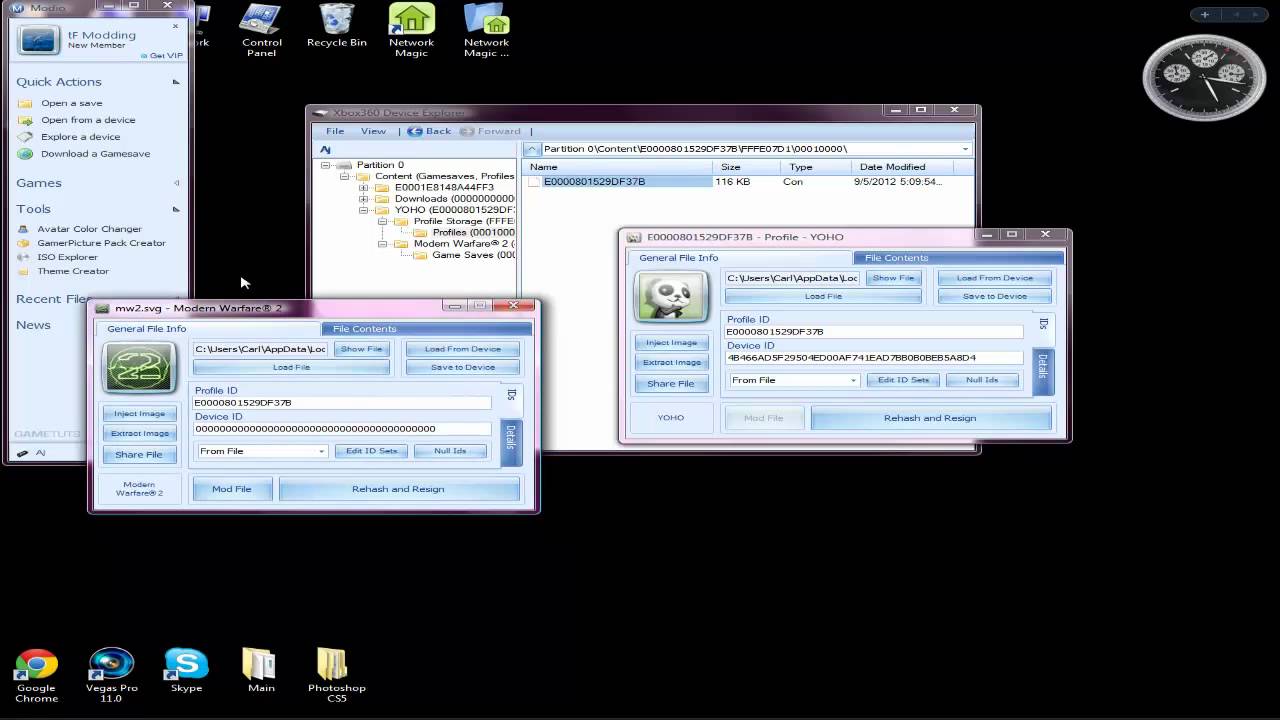
Task: Select the Modern Warfare 2 folder in tree
Action: pyautogui.click(x=455, y=243)
